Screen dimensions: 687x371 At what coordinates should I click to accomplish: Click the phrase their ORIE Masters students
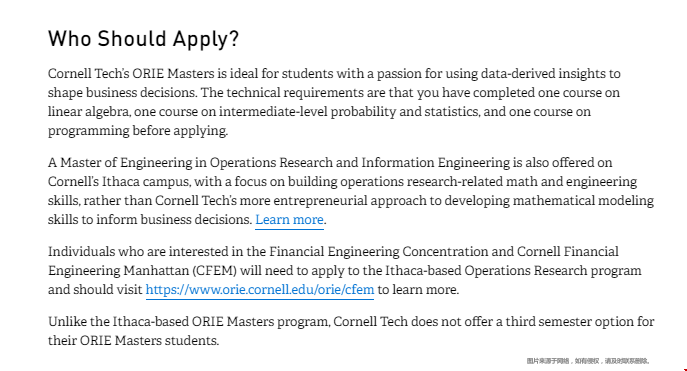[x=133, y=340]
